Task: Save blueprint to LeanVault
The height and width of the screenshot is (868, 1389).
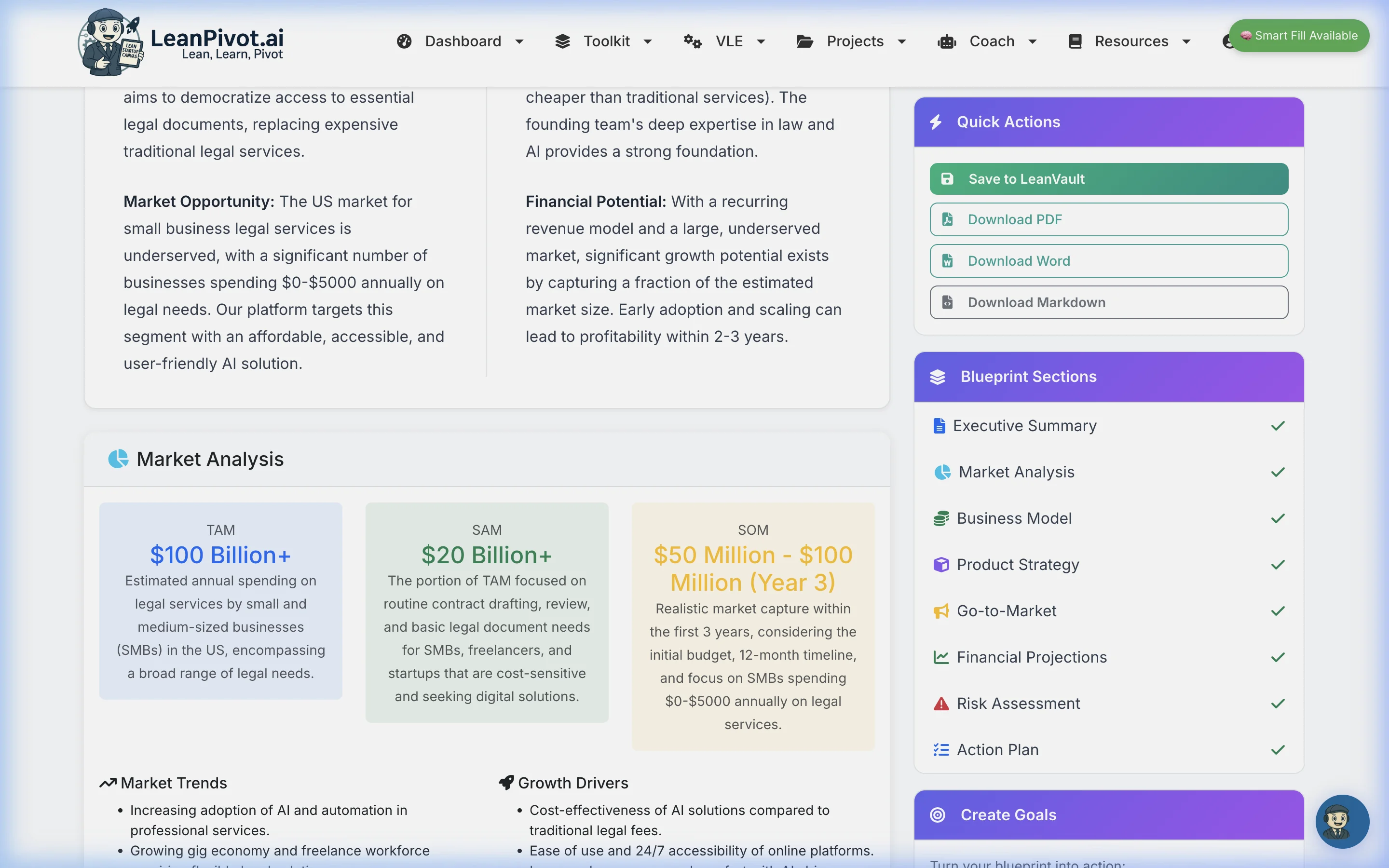Action: 1108,179
